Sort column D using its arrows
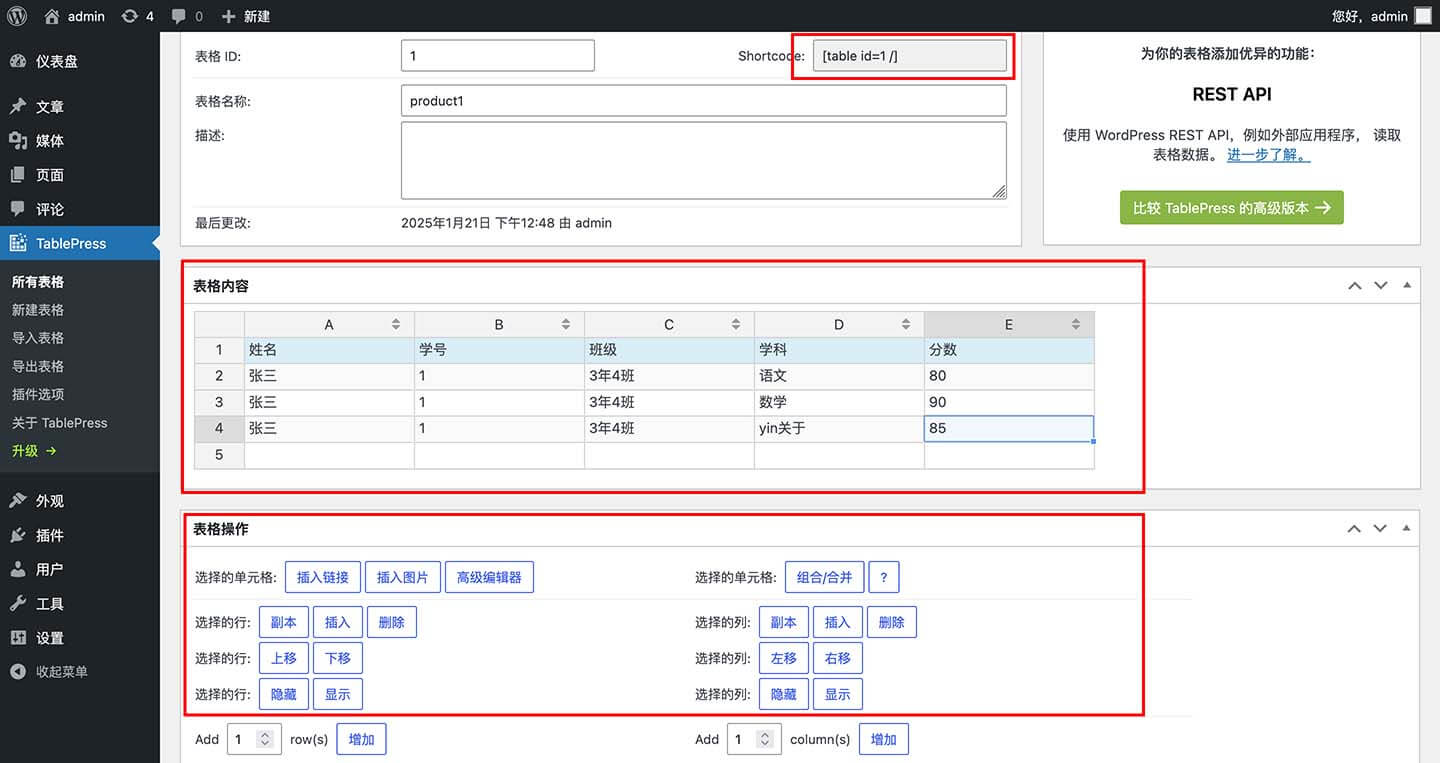Image resolution: width=1440 pixels, height=763 pixels. 906,325
